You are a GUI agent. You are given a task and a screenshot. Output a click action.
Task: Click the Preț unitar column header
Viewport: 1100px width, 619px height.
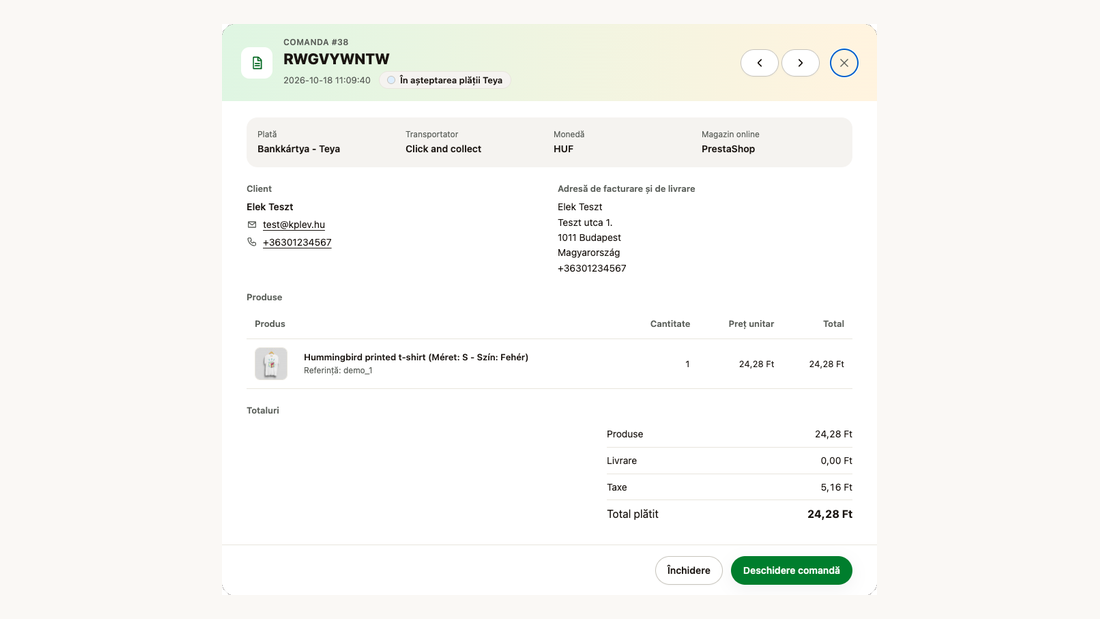tap(751, 324)
